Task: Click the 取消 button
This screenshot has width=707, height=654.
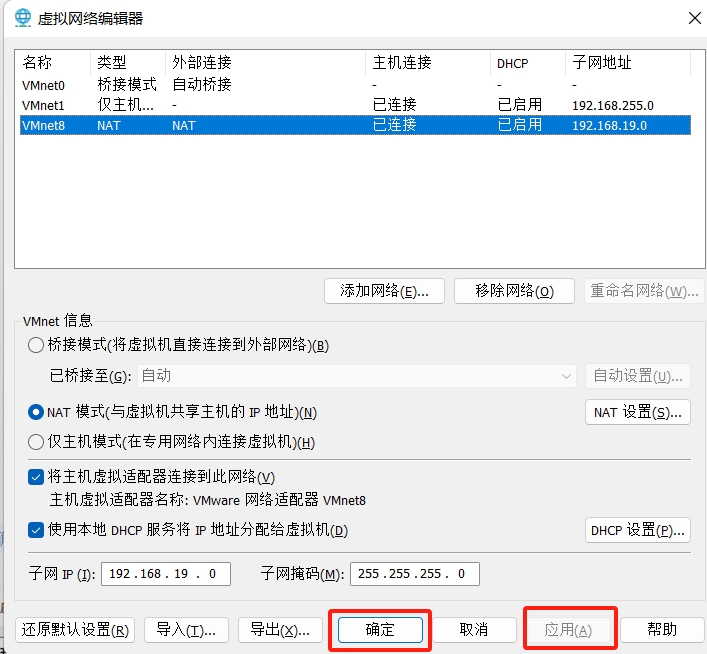Action: tap(474, 630)
